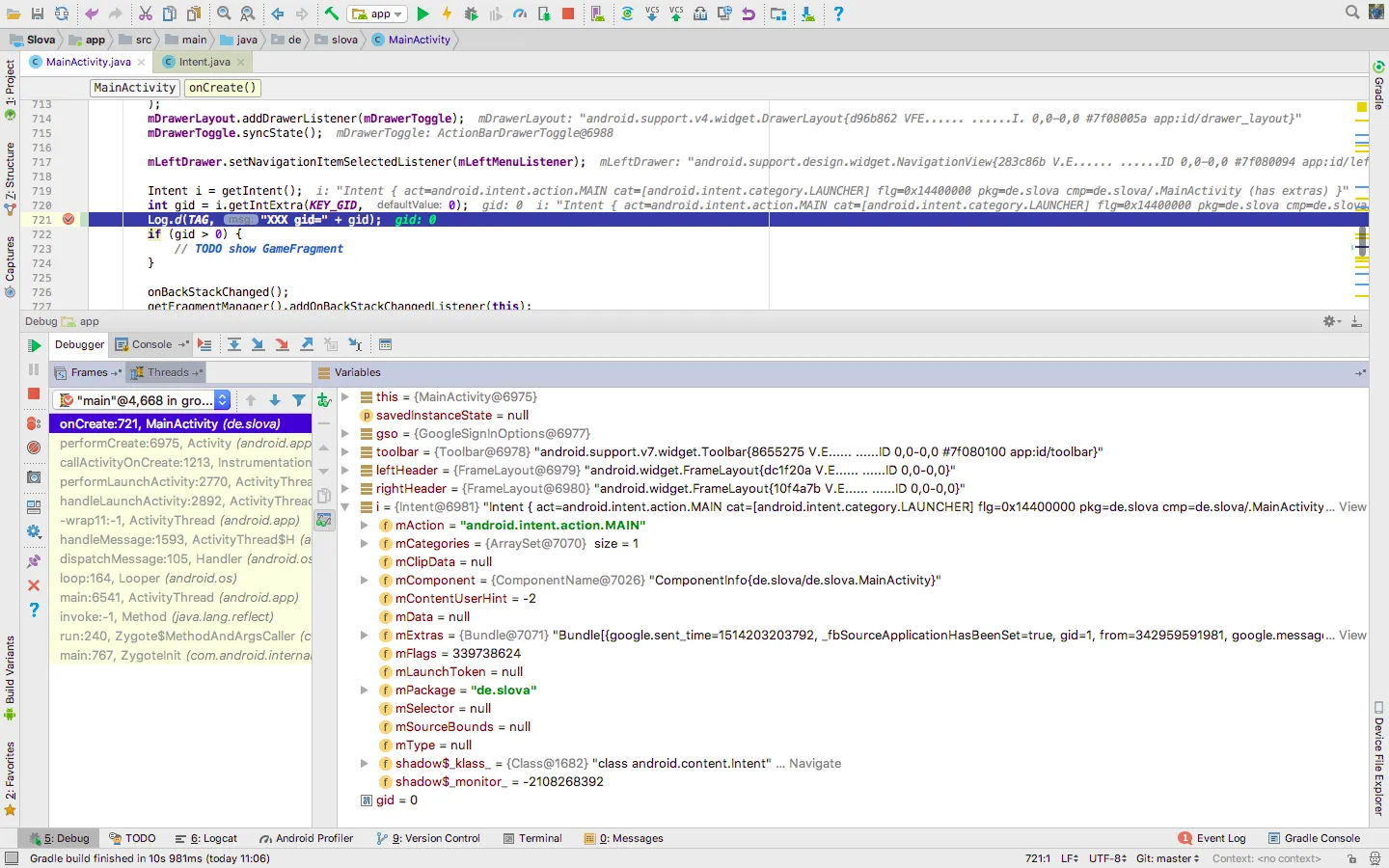The width and height of the screenshot is (1389, 868).
Task: Collapse the expanded Intent i variable
Action: [x=345, y=507]
